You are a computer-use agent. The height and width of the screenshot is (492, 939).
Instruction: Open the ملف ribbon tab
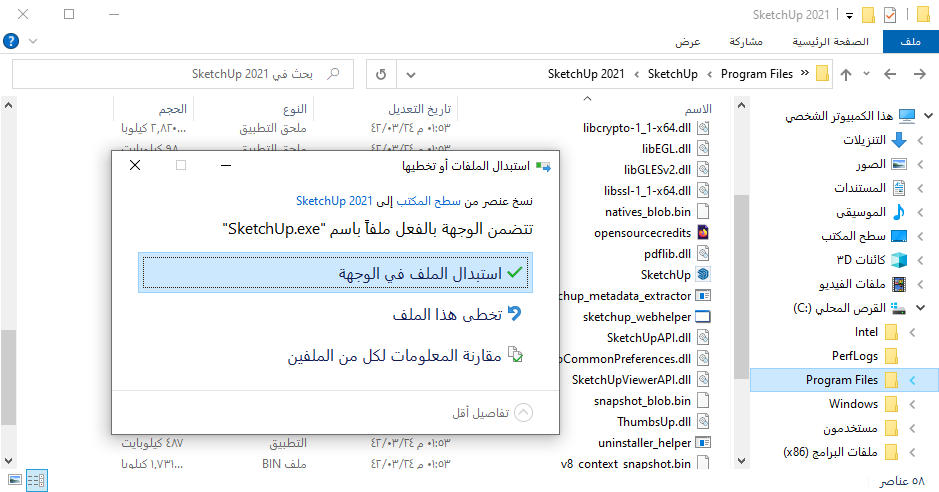[x=910, y=41]
